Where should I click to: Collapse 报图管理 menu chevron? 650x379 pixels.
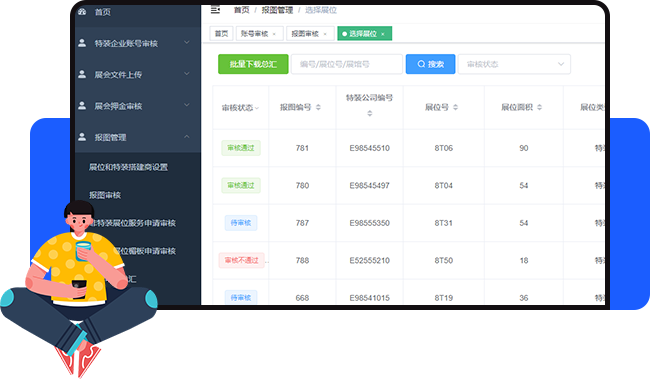187,136
